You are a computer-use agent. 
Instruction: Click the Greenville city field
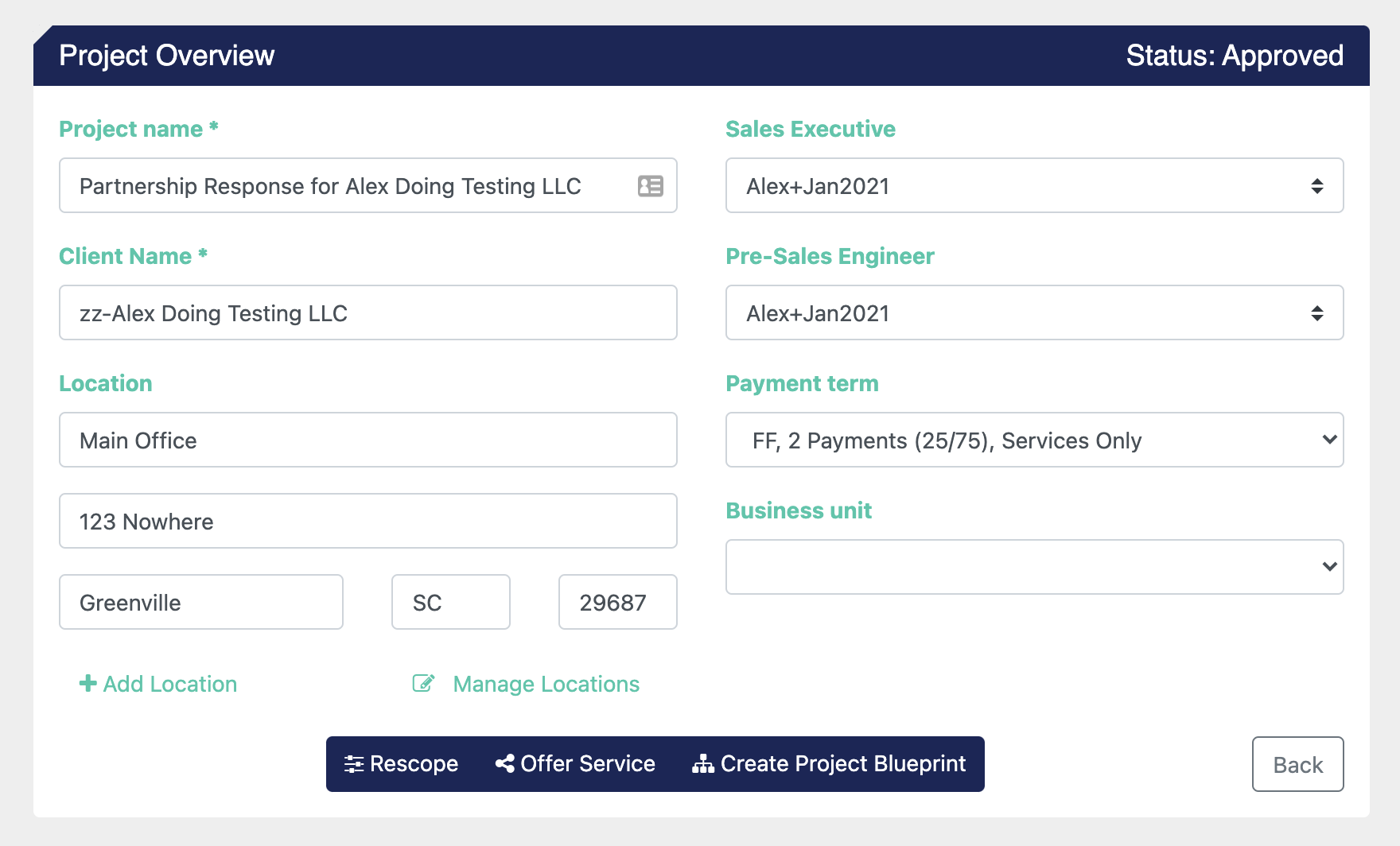200,602
